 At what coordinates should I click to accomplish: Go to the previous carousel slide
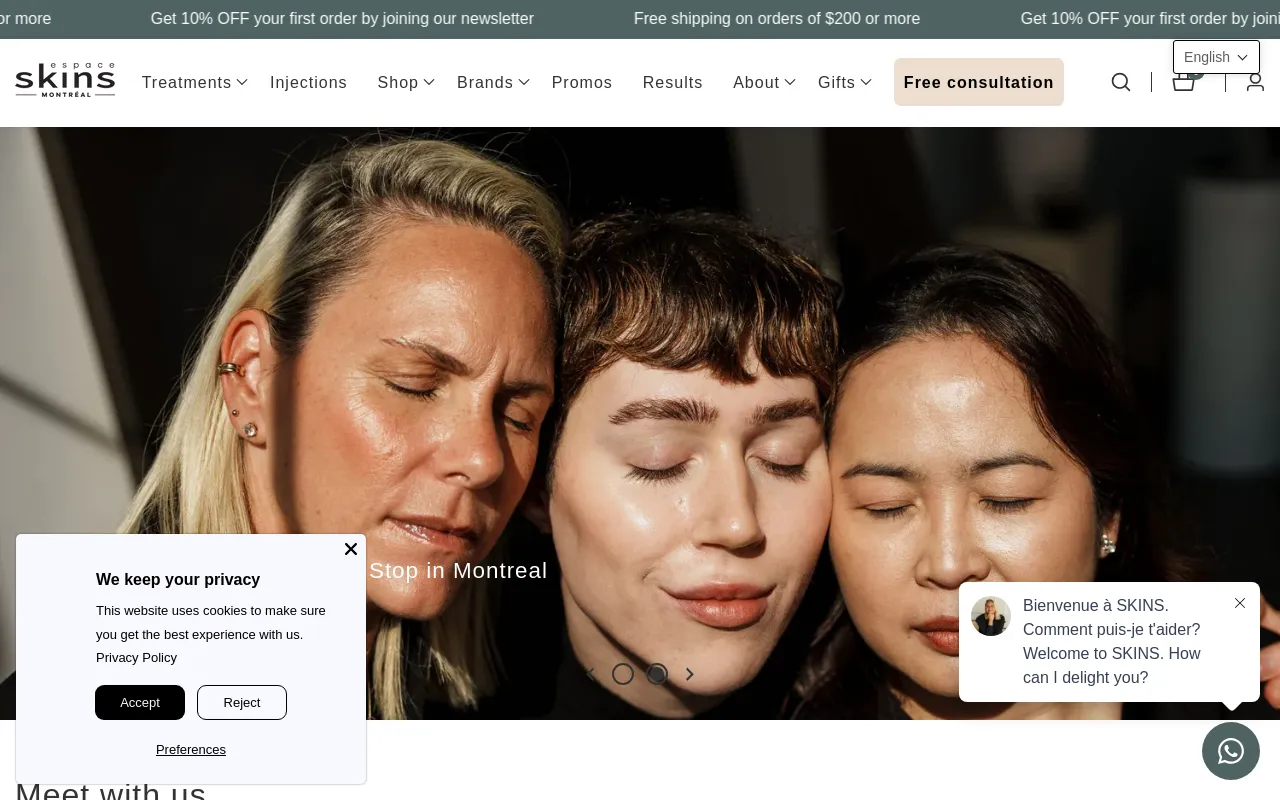click(x=590, y=674)
